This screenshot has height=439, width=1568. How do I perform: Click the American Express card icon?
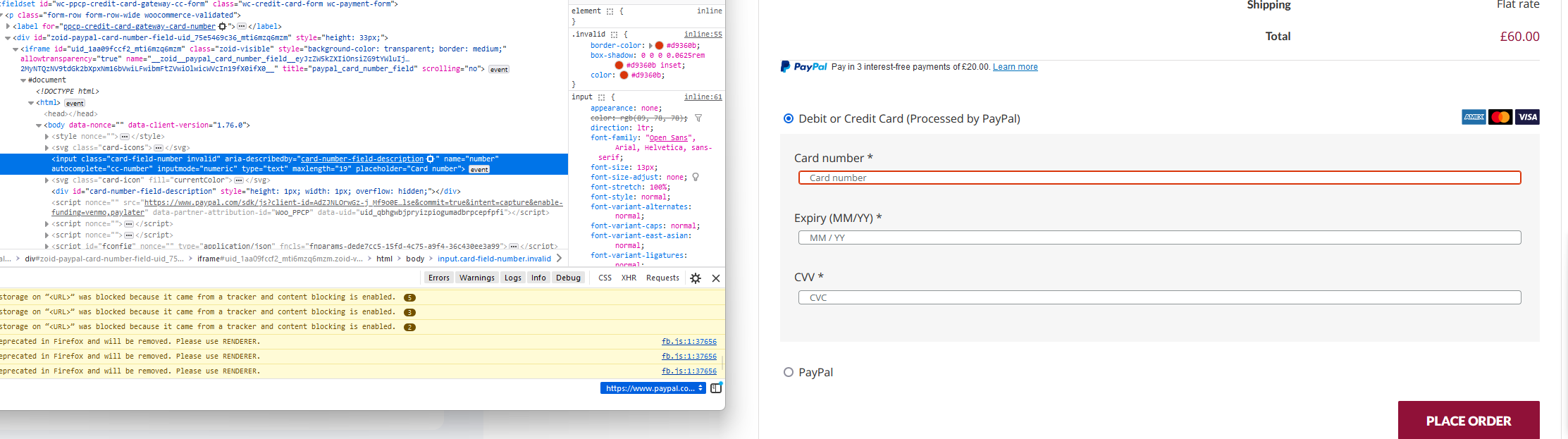point(1474,117)
